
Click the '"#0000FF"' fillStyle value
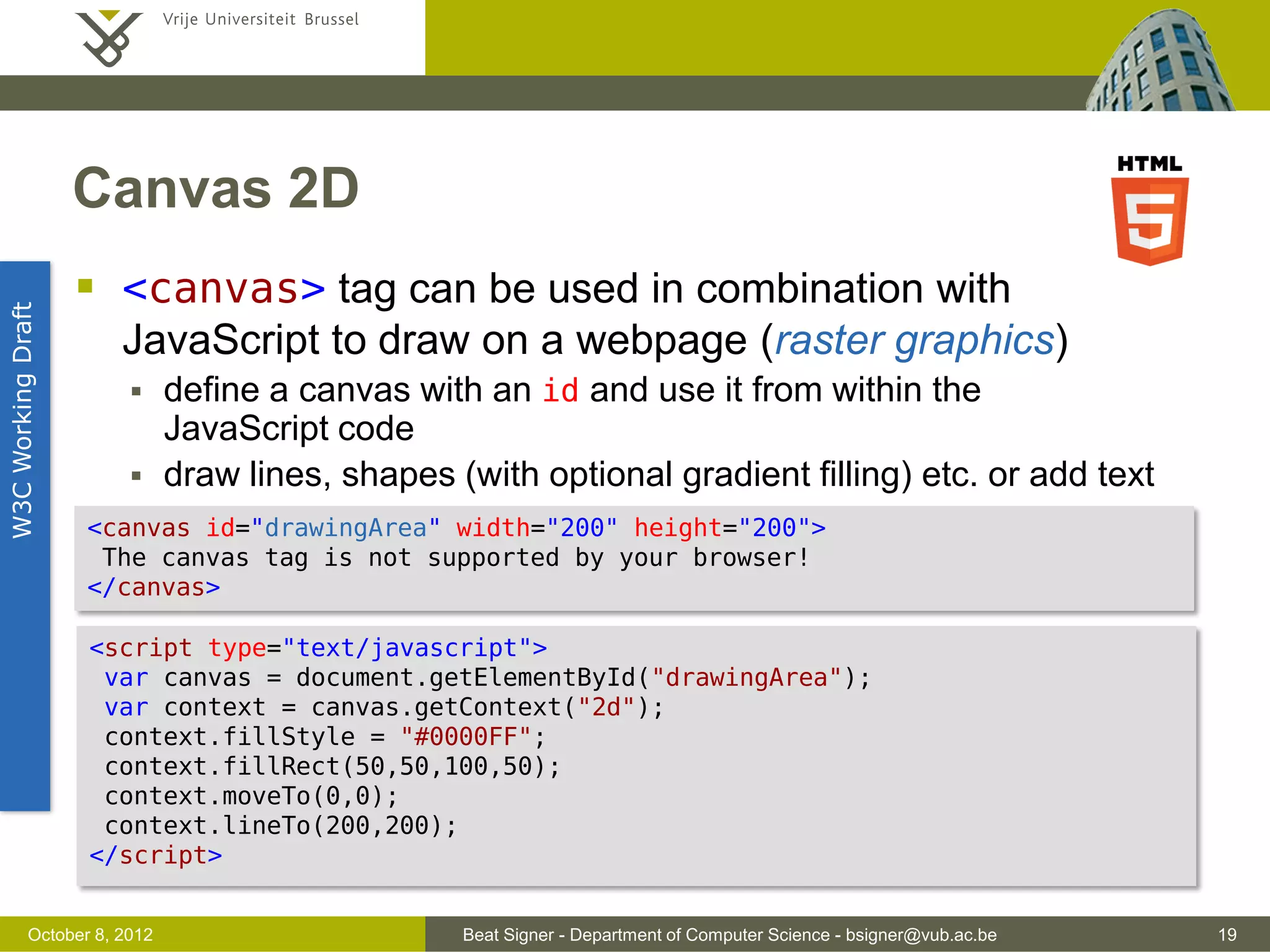click(466, 738)
